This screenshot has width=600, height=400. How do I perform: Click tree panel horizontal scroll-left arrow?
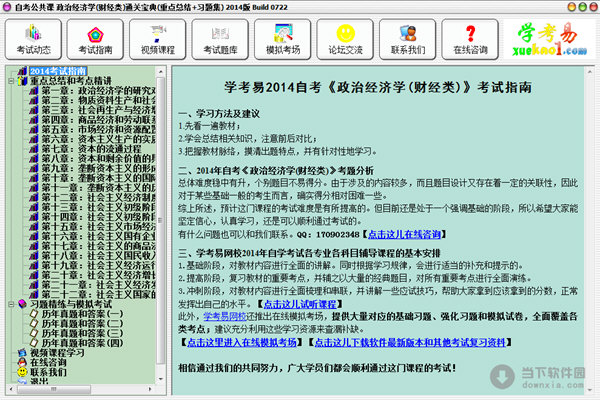point(10,389)
